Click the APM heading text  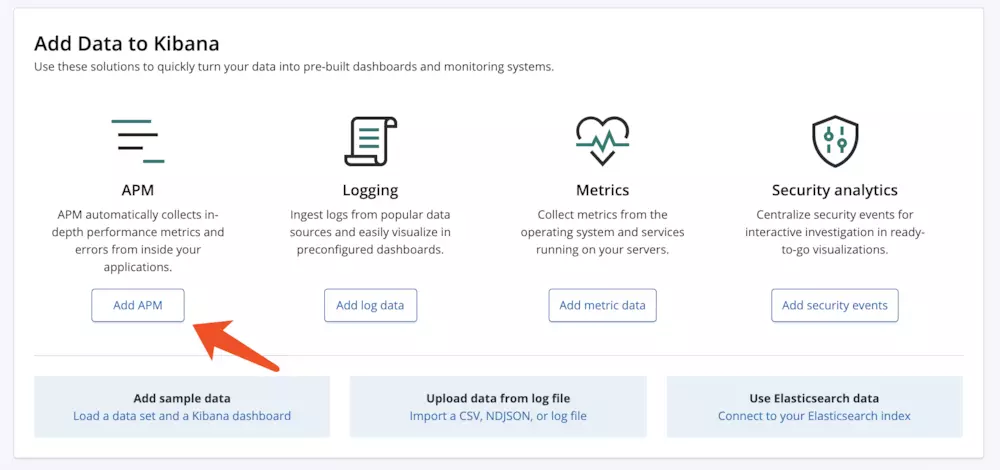[138, 190]
